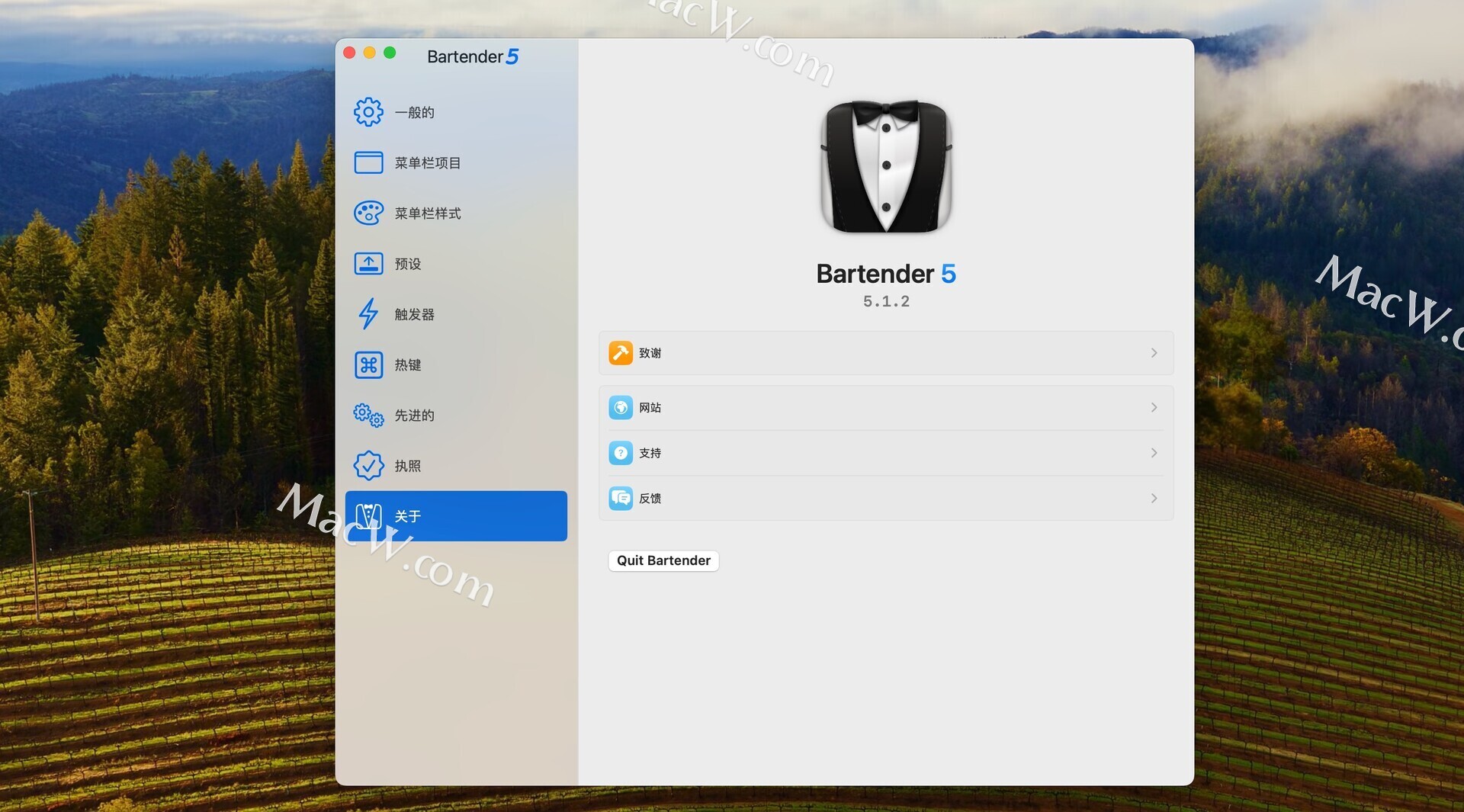Expand the 支持 row chevron

[x=1154, y=453]
